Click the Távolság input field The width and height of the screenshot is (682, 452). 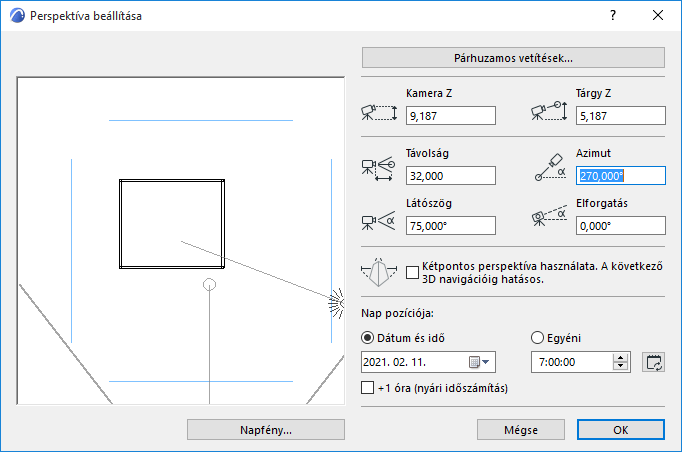pyautogui.click(x=450, y=176)
